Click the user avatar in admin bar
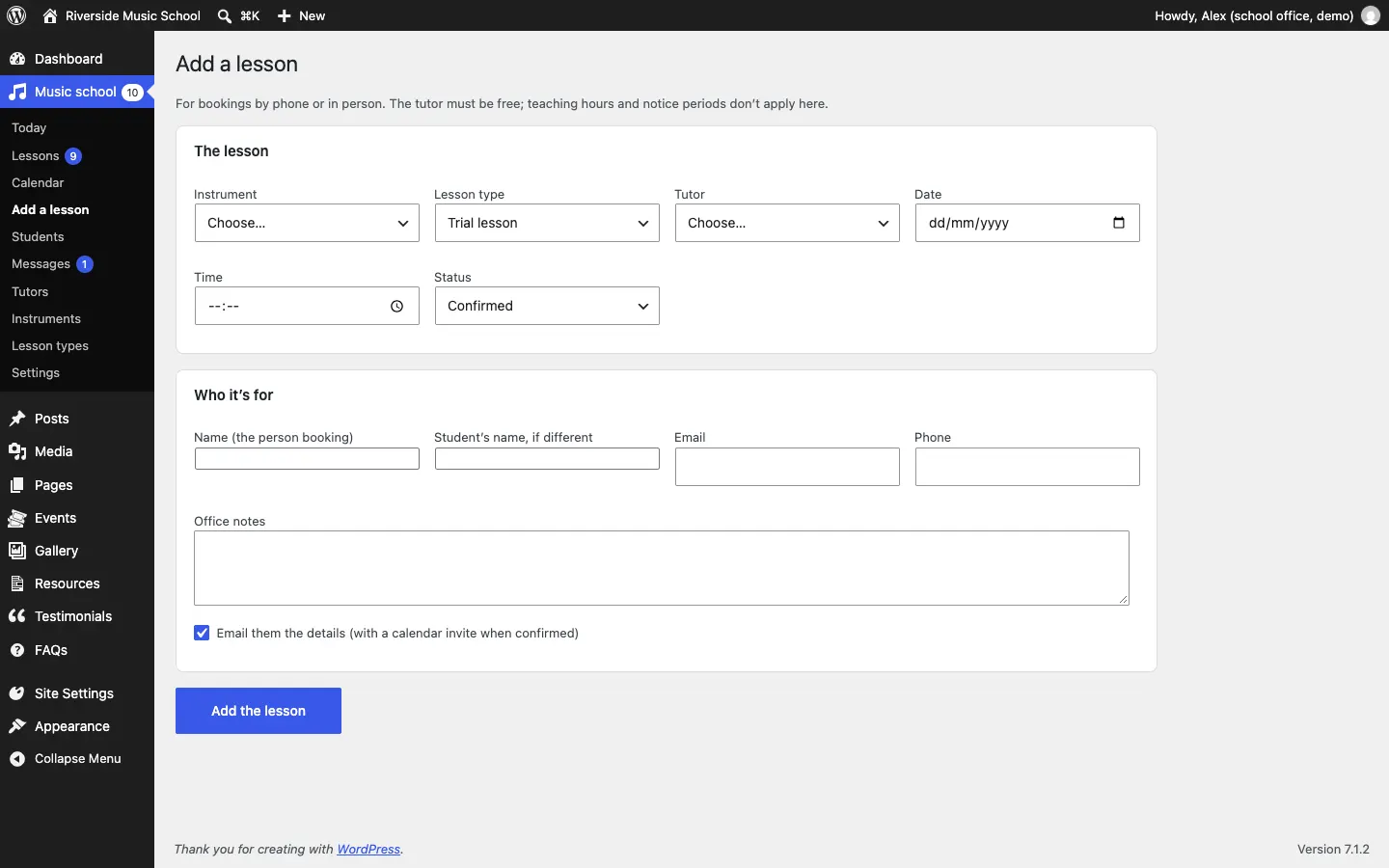Image resolution: width=1389 pixels, height=868 pixels. click(x=1371, y=15)
